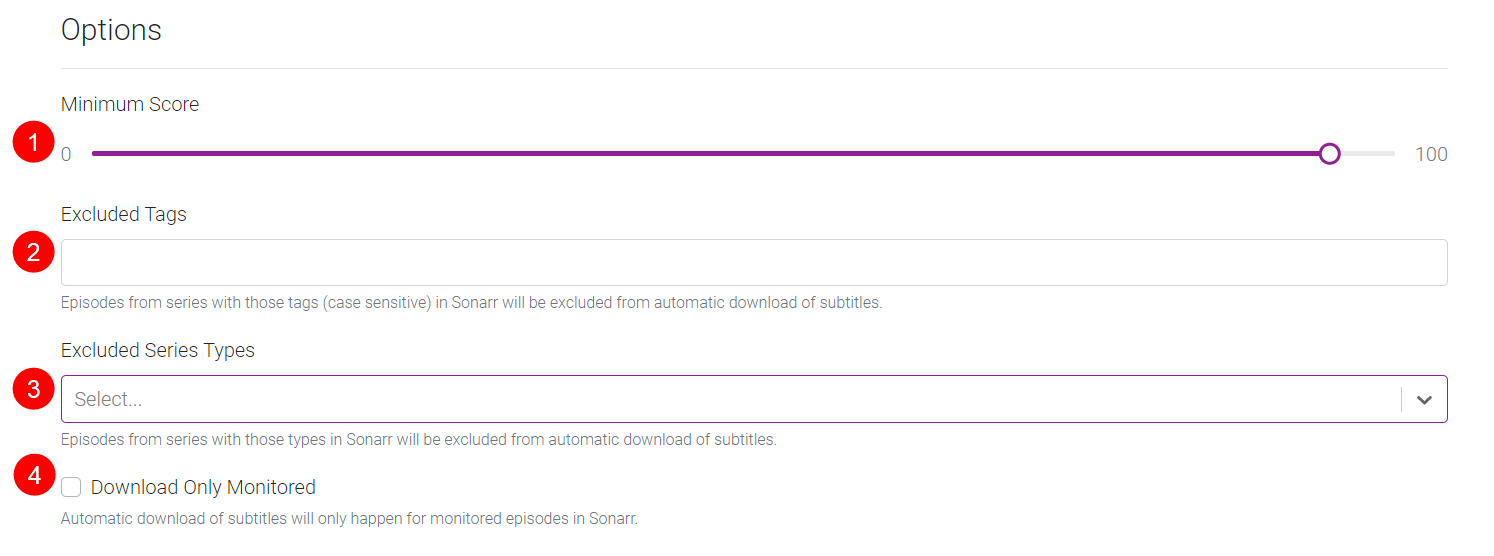The image size is (1494, 556).
Task: Click the red number 1 badge
Action: 33,143
